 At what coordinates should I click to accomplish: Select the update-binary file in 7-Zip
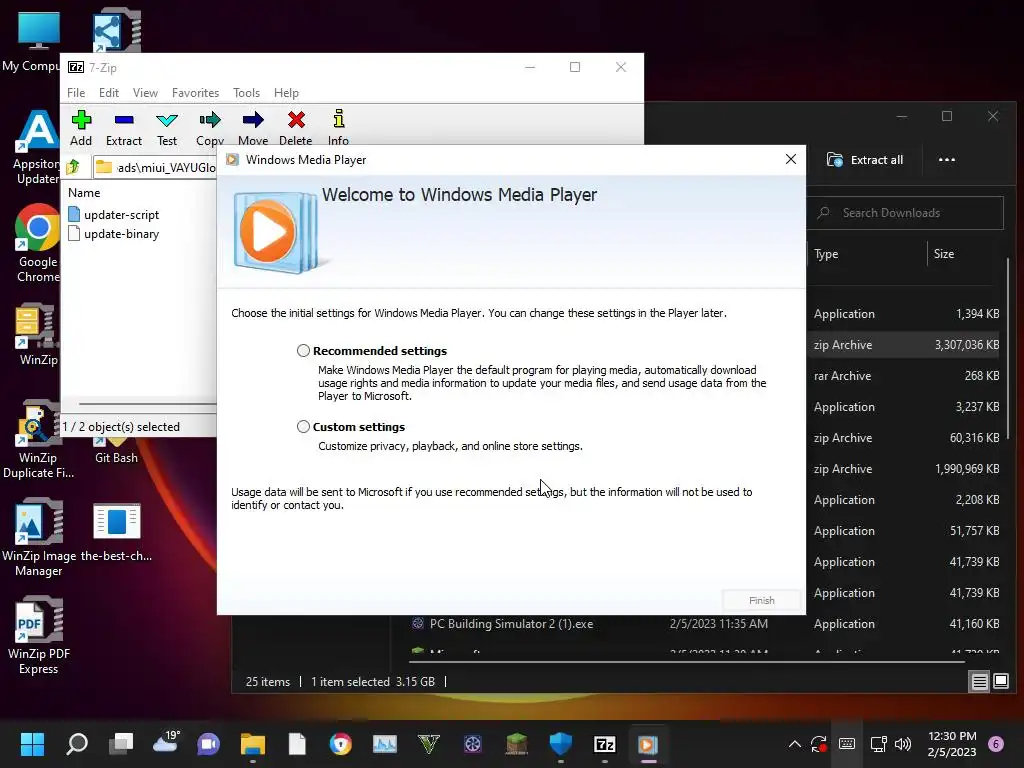(114, 234)
